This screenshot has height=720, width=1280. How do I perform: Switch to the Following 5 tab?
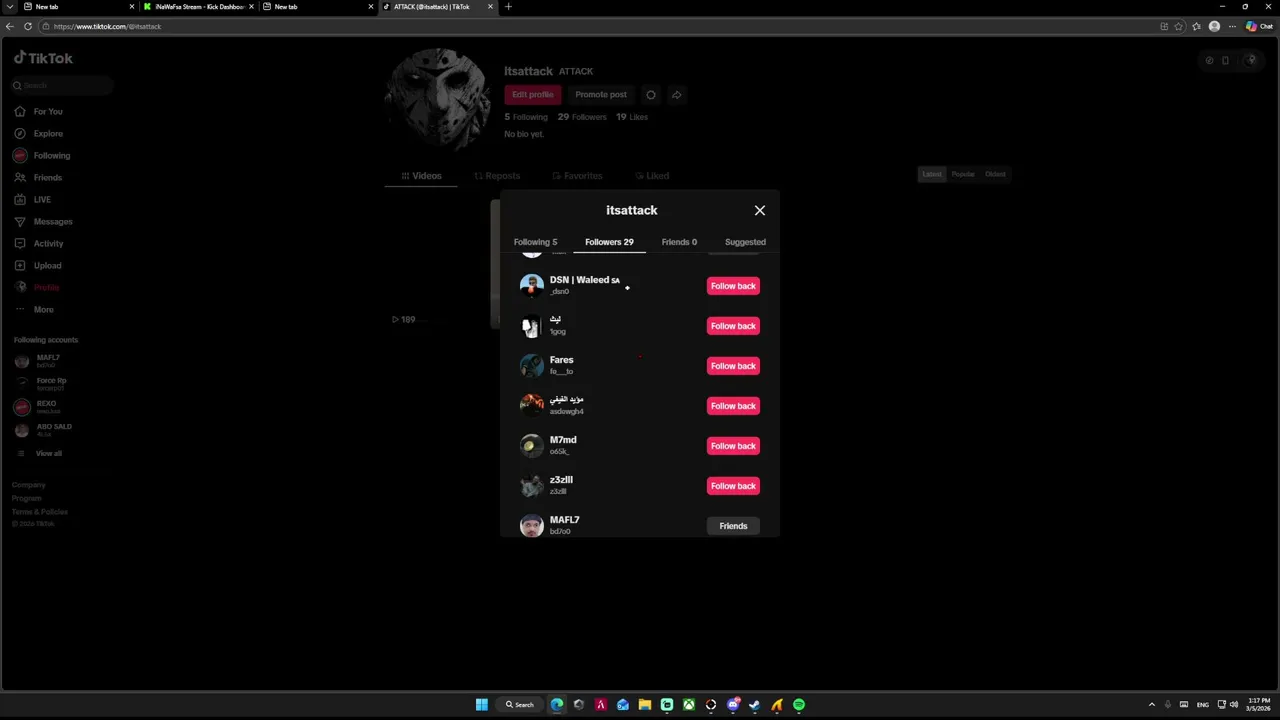pos(535,242)
